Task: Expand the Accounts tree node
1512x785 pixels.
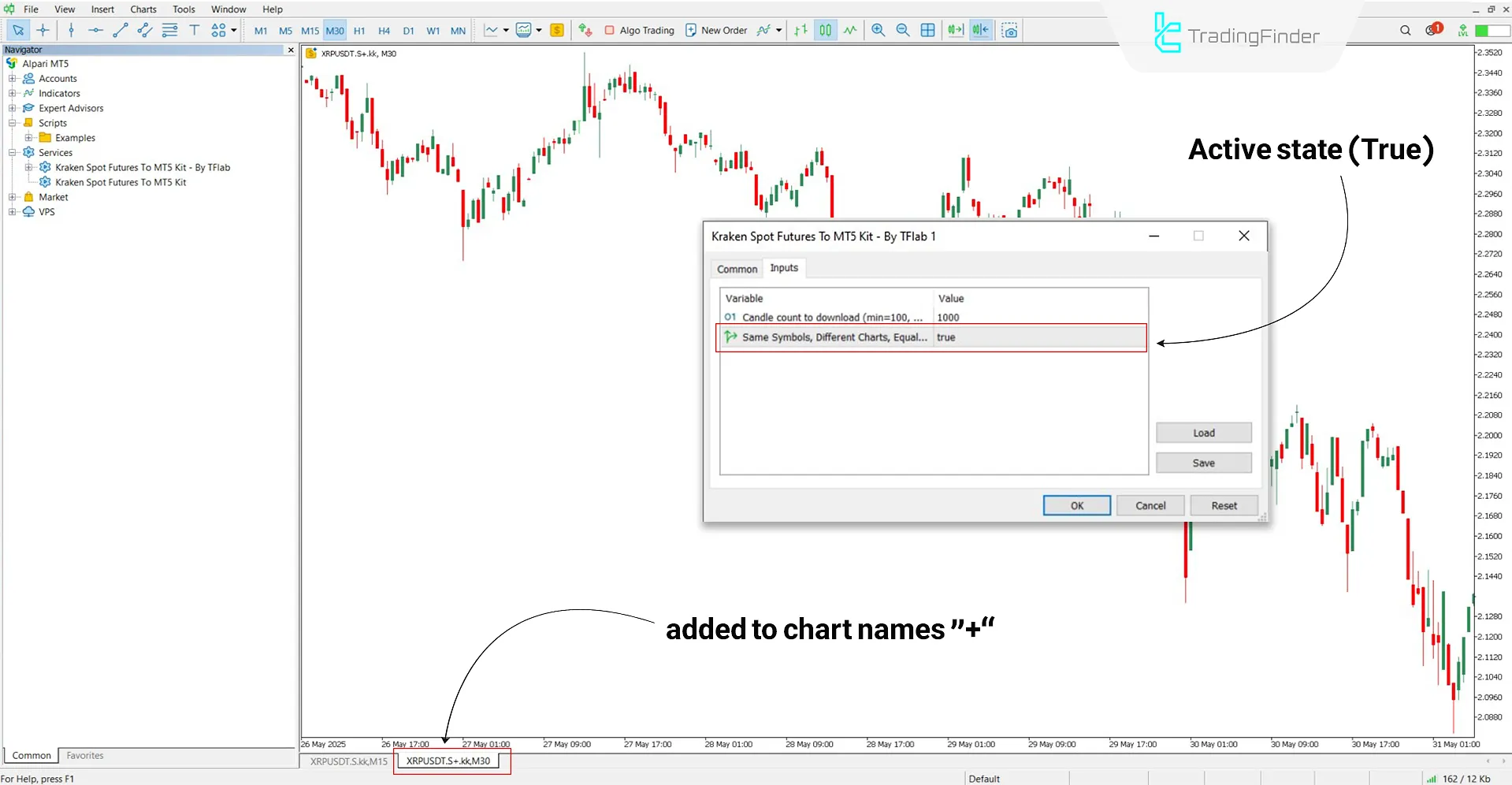Action: point(12,79)
